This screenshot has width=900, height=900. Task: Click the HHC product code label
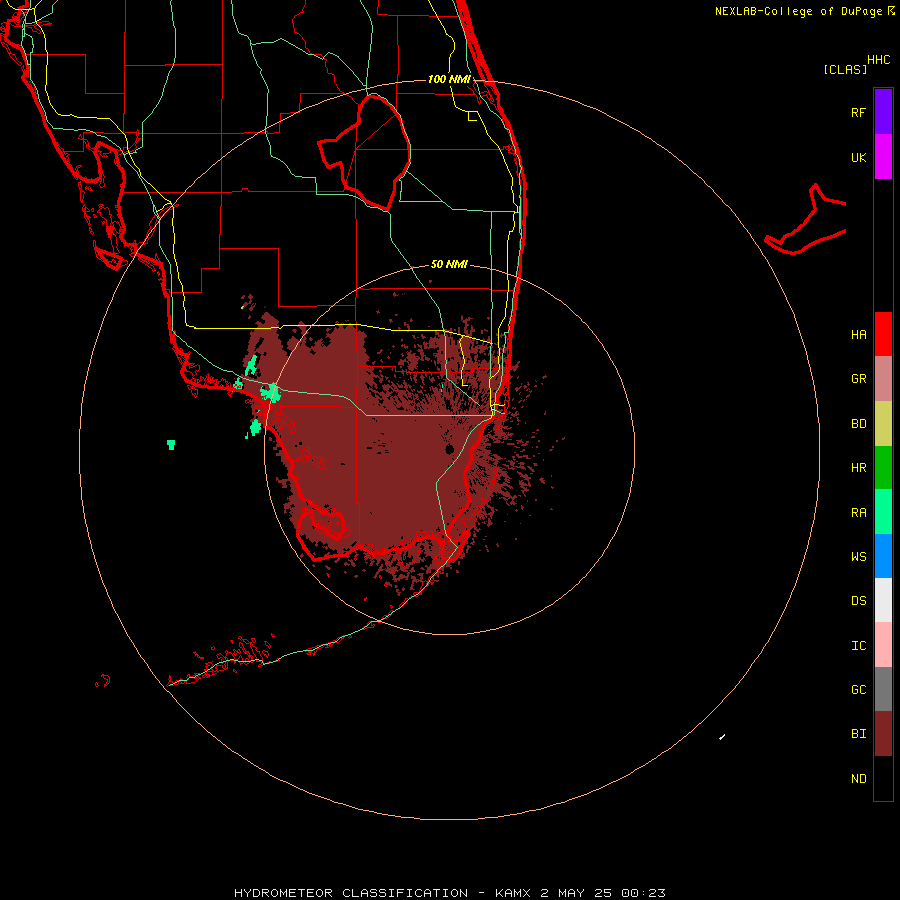point(878,60)
